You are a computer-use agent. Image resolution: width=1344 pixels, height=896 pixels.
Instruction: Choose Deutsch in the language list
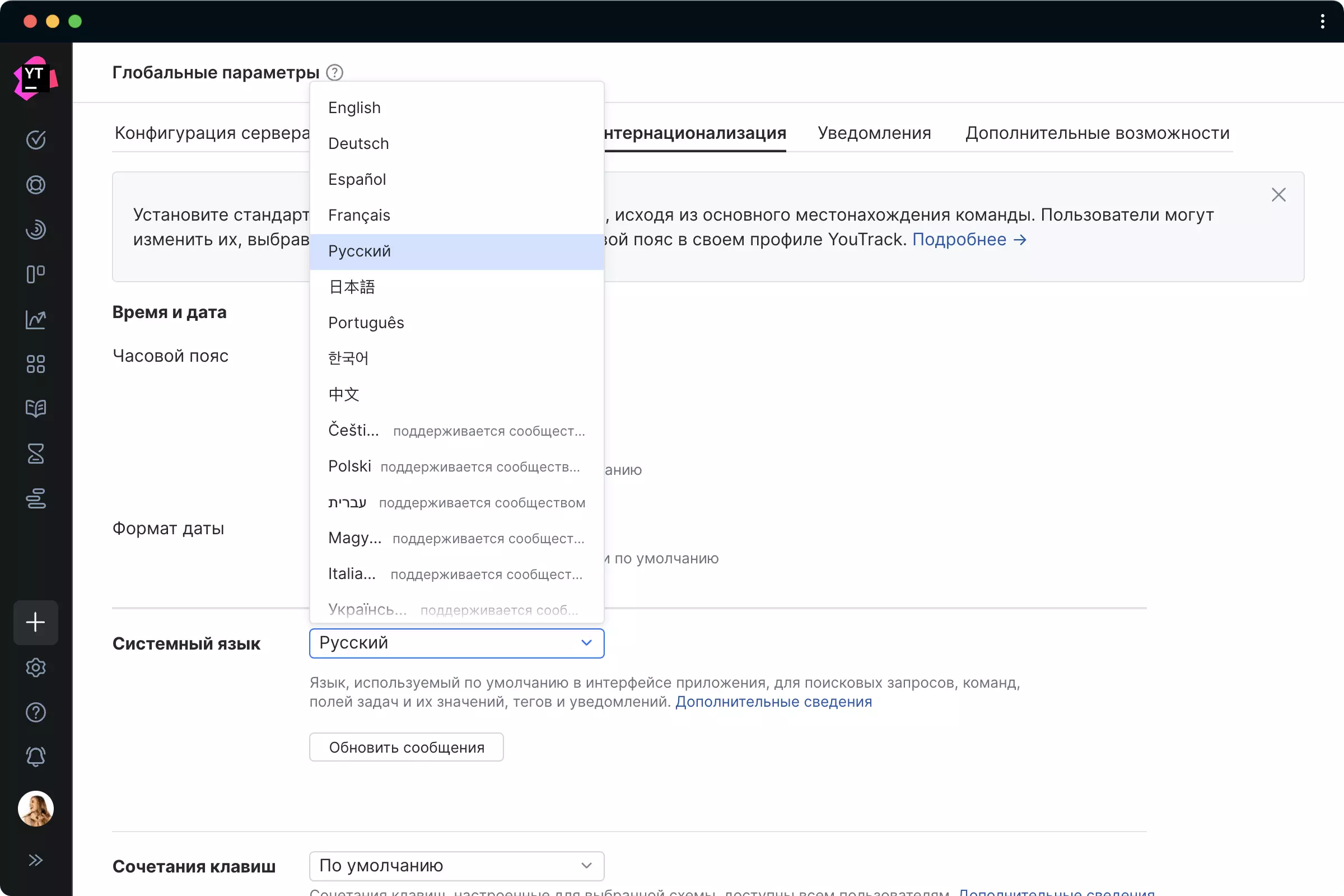pos(358,143)
